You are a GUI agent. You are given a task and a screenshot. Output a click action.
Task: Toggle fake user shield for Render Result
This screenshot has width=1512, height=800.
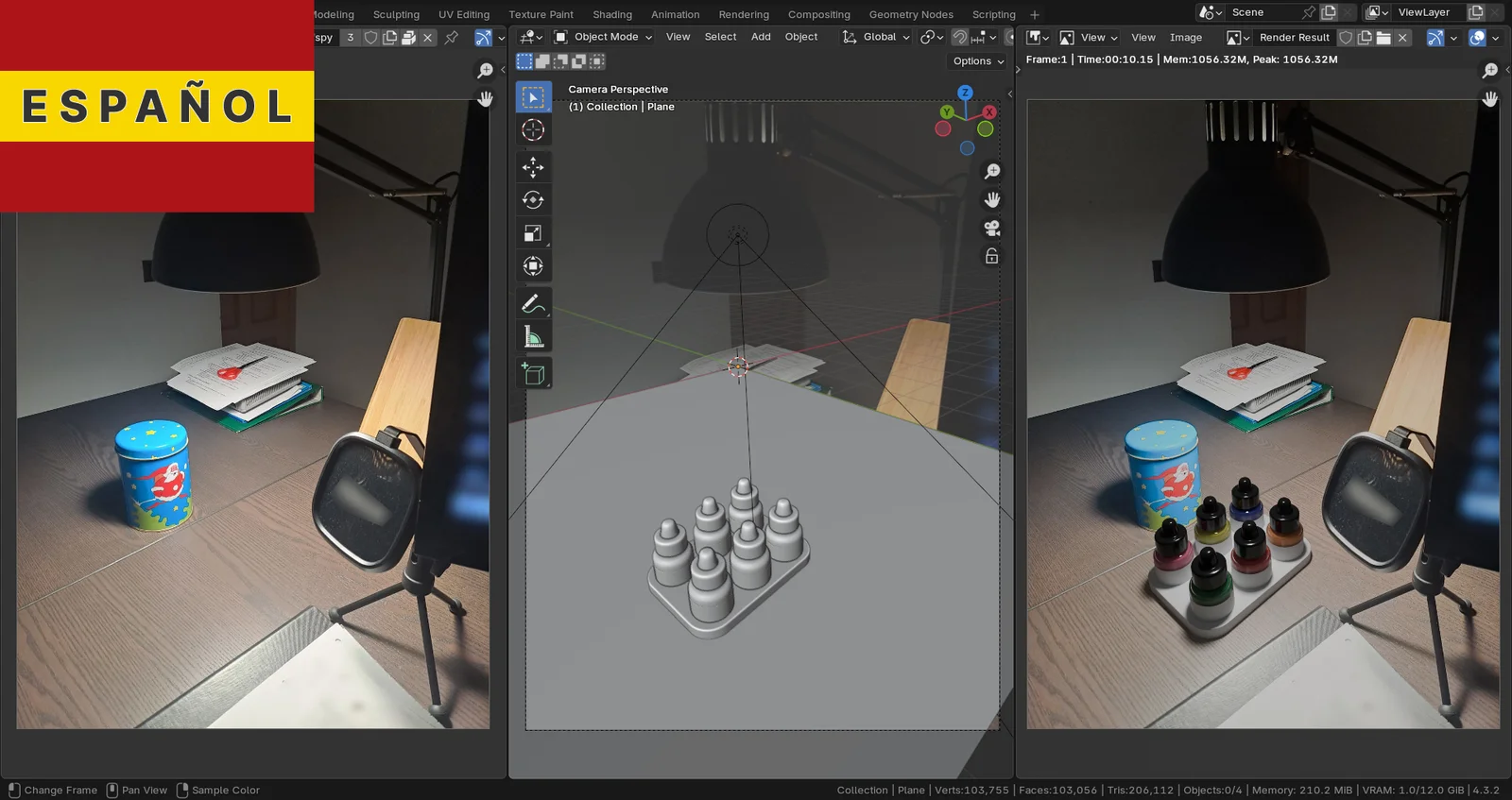point(1346,38)
